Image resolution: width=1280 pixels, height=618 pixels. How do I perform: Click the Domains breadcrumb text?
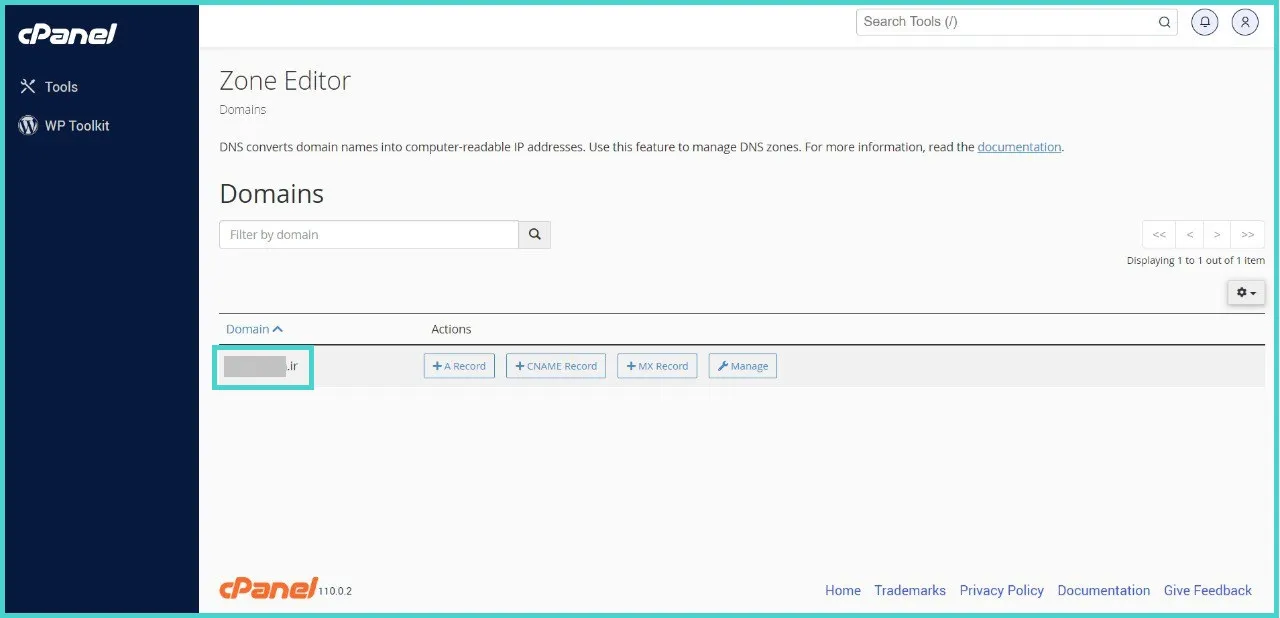point(243,110)
